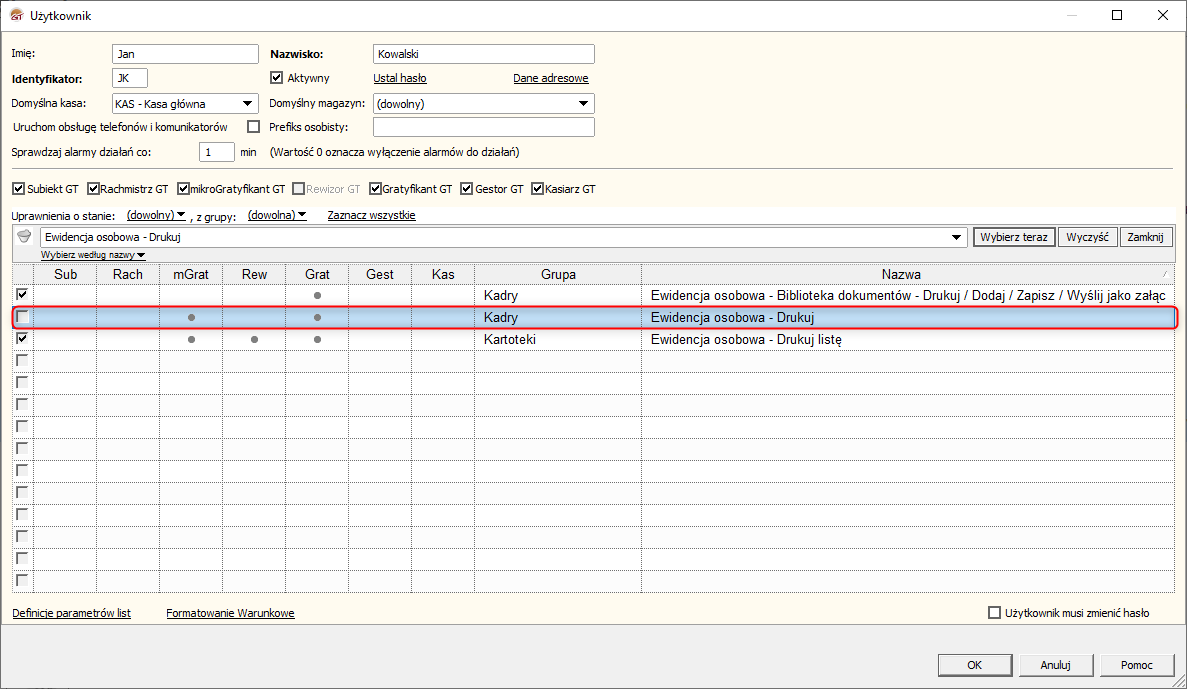Viewport: 1187px width, 689px height.
Task: Click the highlighted 'Ewidencja osobowa - Drukuj' name
Action: point(732,317)
